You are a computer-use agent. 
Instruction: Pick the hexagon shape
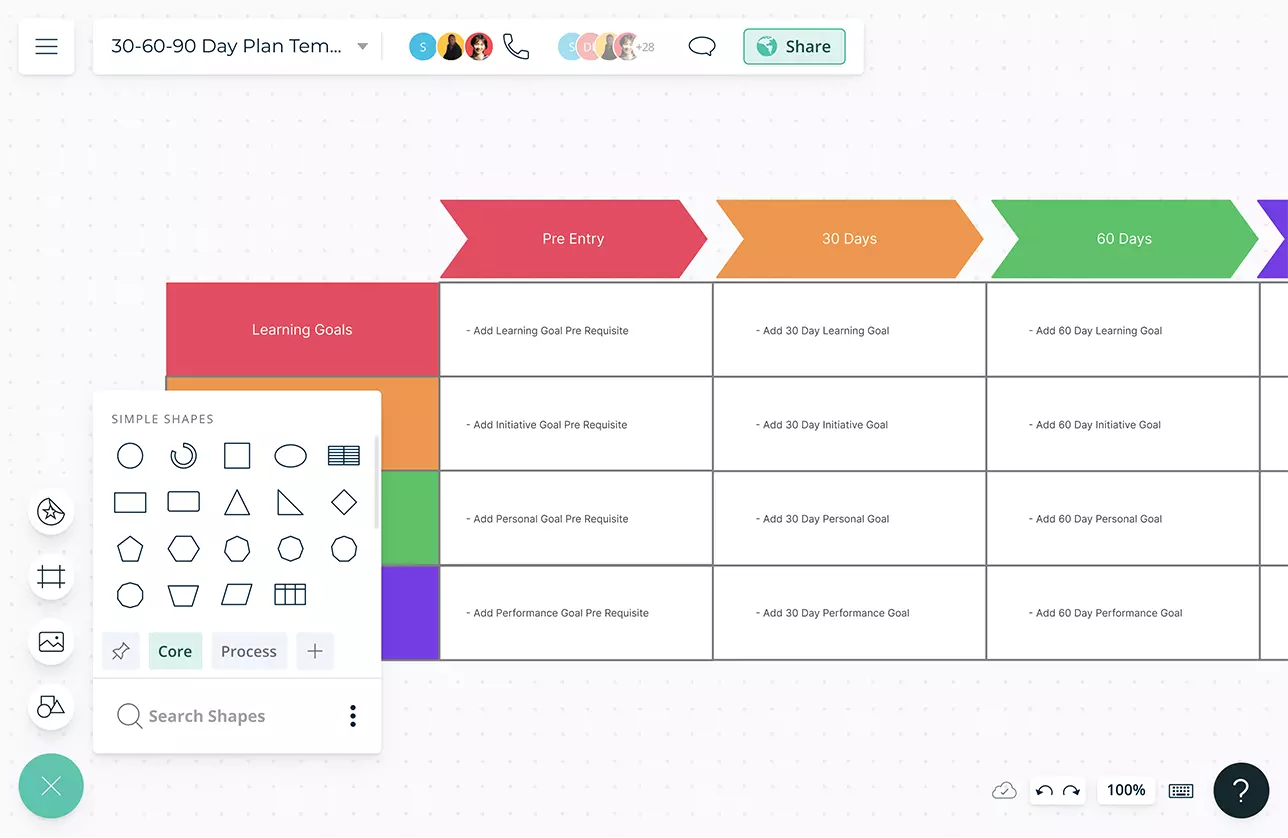point(183,549)
